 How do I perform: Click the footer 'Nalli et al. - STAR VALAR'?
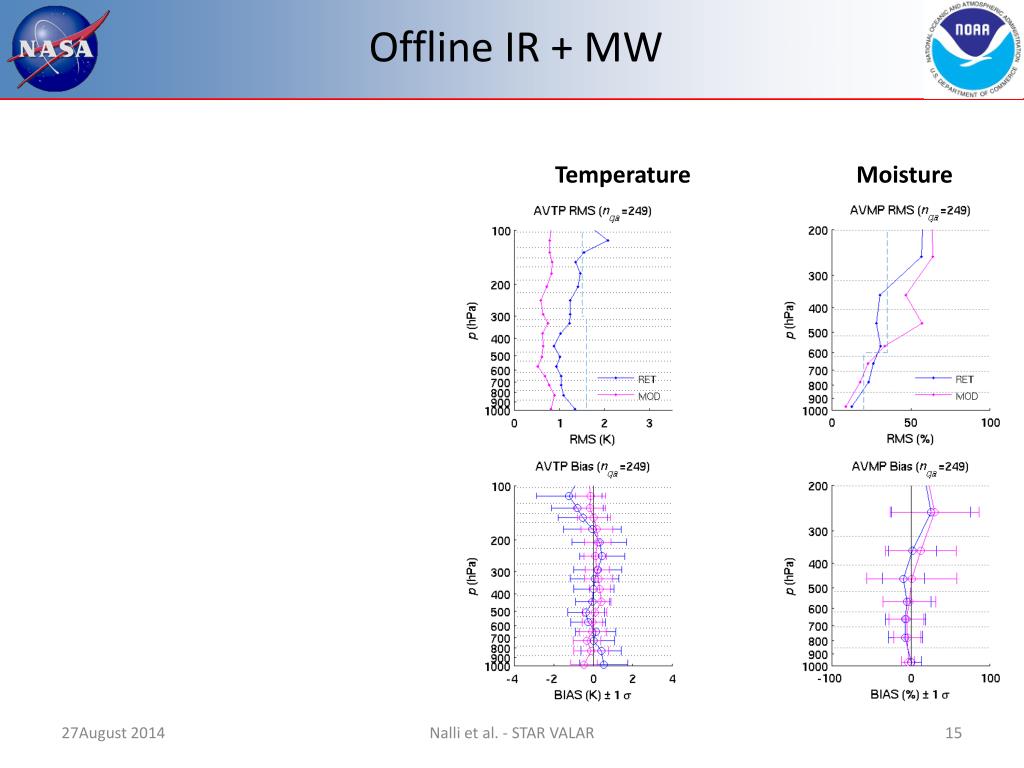click(x=512, y=733)
